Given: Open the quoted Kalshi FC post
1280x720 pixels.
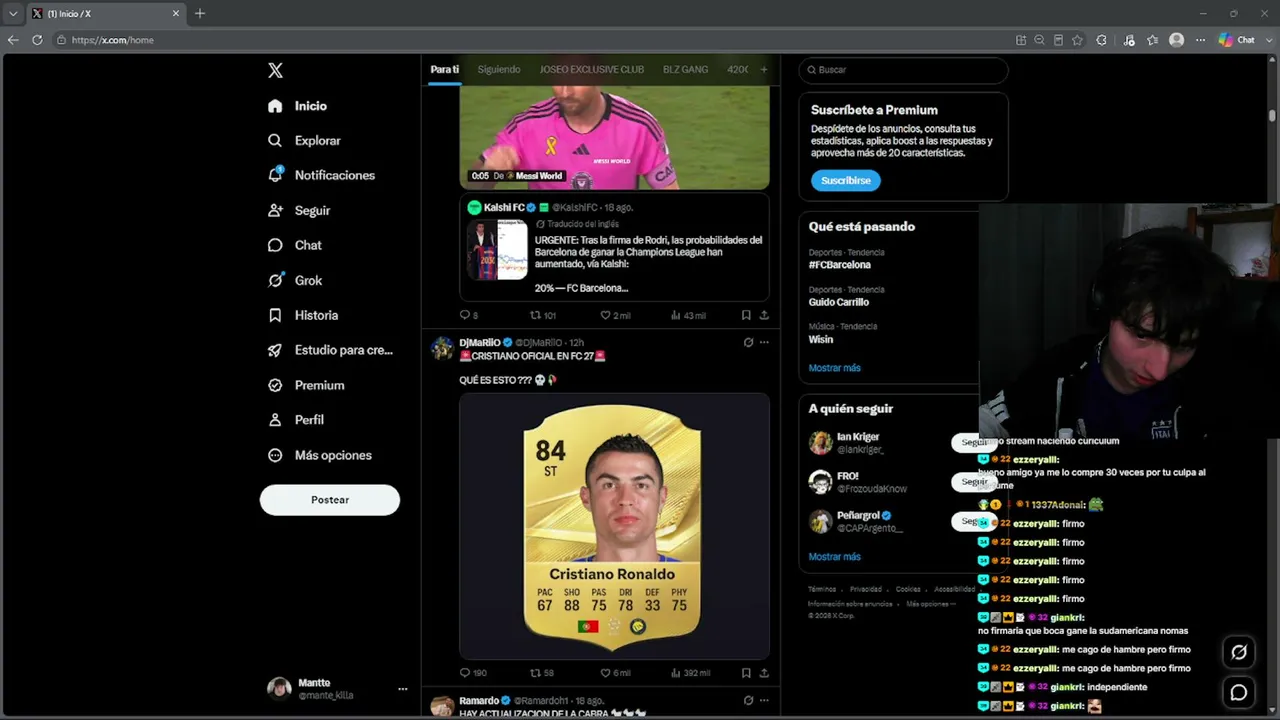Looking at the screenshot, I should tap(614, 247).
